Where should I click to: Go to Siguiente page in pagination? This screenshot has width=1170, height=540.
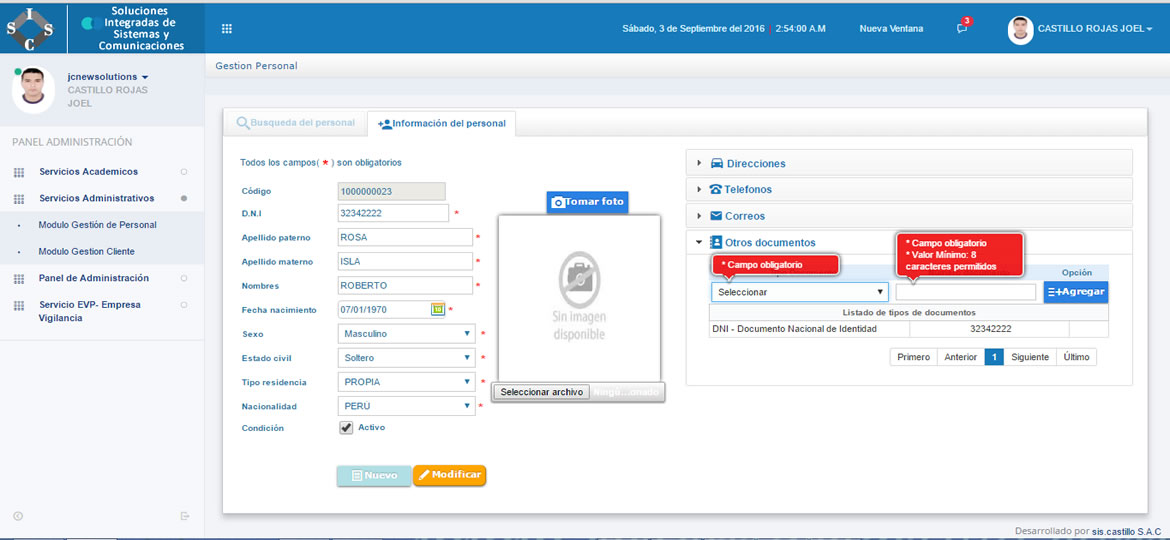click(1029, 357)
